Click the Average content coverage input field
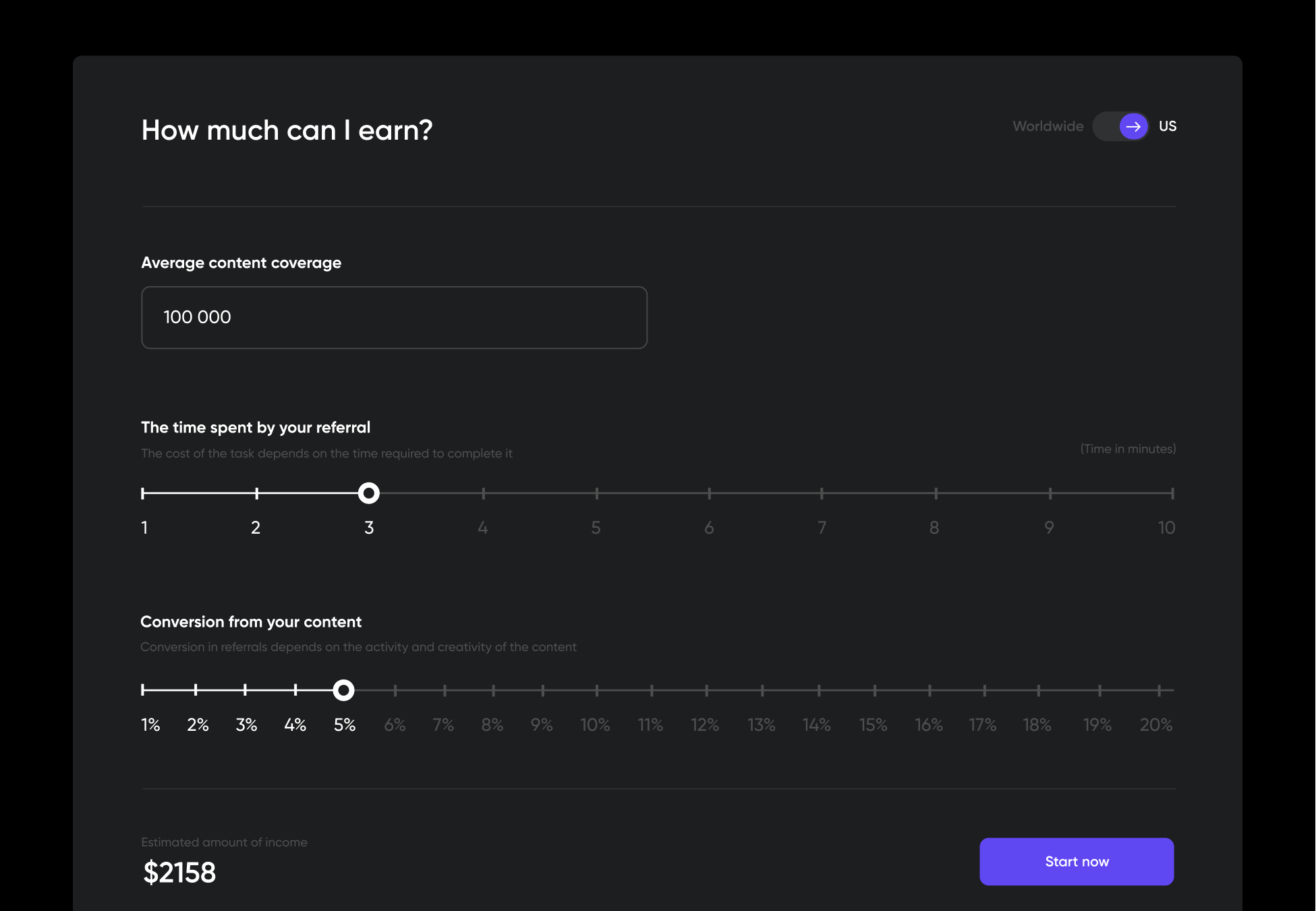 point(394,317)
